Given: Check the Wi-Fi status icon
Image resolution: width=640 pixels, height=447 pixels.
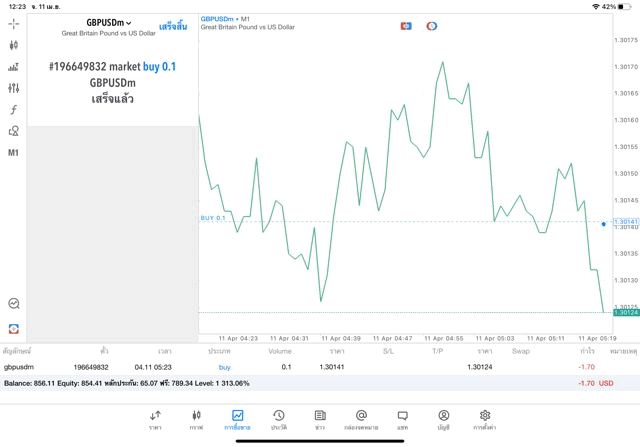Looking at the screenshot, I should tap(596, 7).
